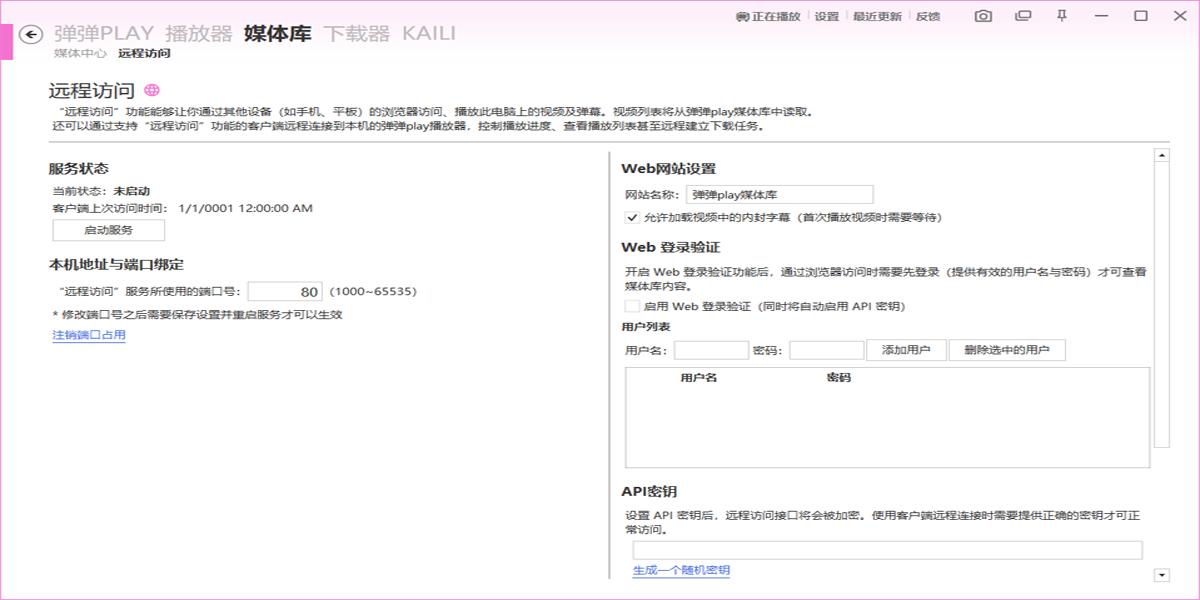Open the 正在播放 now-playing view
This screenshot has width=1200, height=600.
click(x=768, y=17)
